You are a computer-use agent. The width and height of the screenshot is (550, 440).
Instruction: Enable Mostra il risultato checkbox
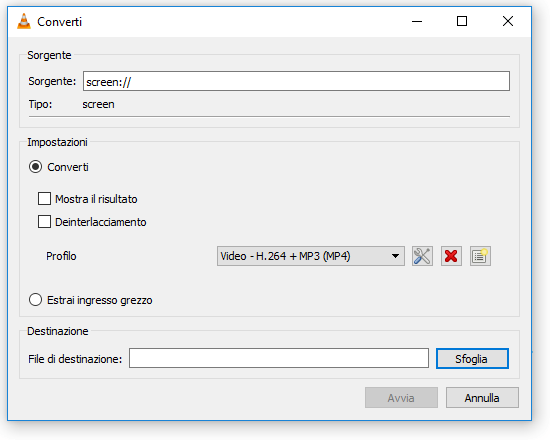tap(44, 199)
